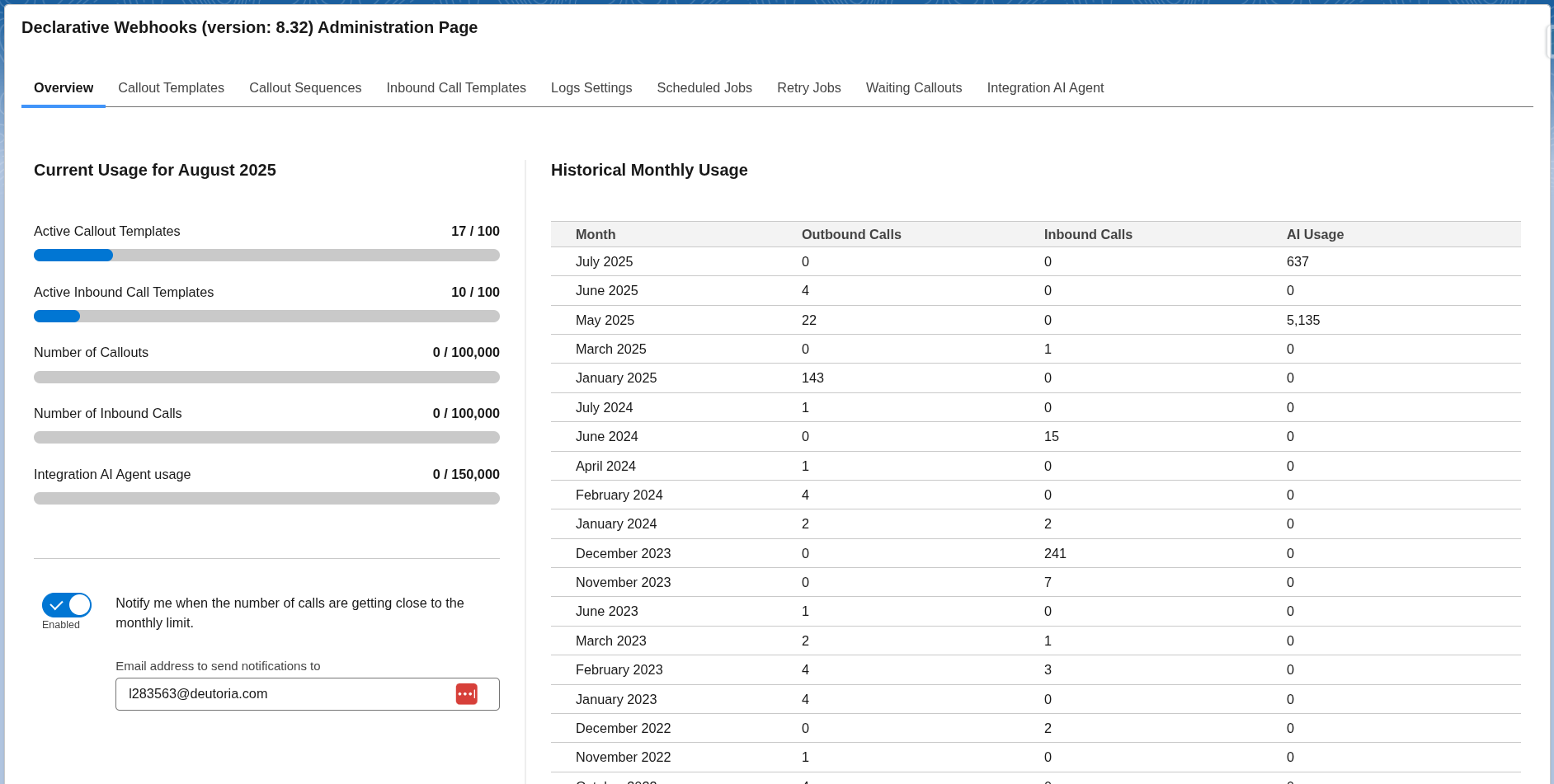Viewport: 1554px width, 784px height.
Task: Click the Outbound Calls column header
Action: pos(850,235)
